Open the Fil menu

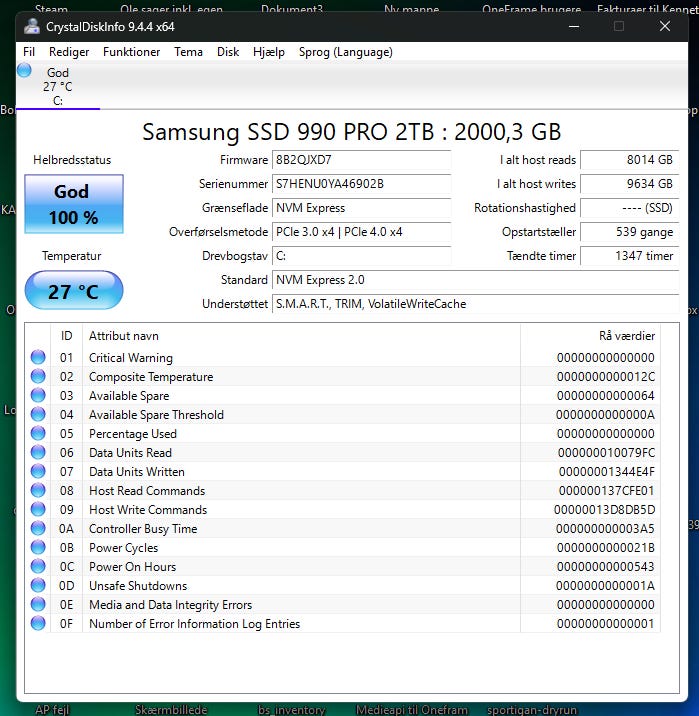(29, 52)
